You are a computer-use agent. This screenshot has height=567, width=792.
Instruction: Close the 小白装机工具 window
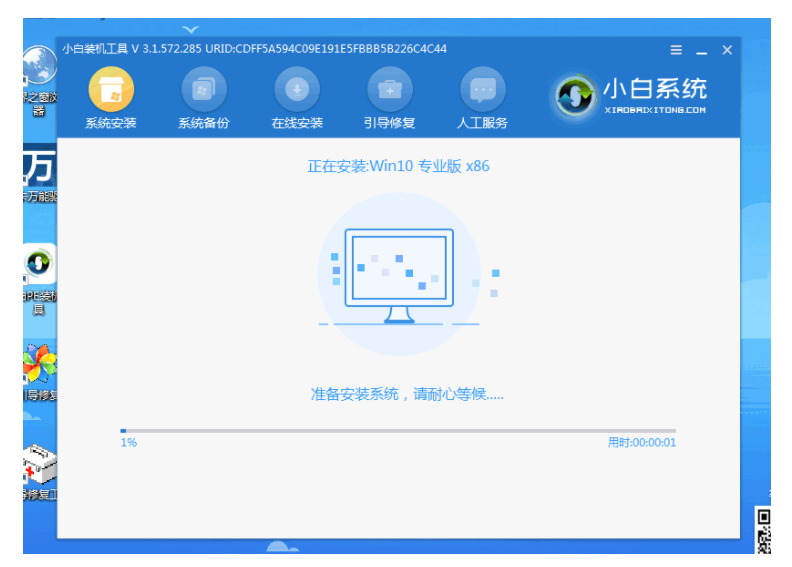727,50
